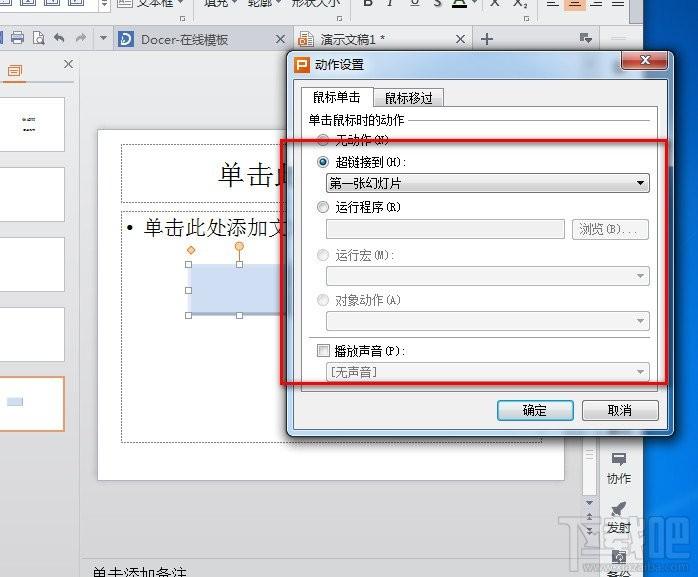Expand the quick access toolbar dropdown arrow

(103, 38)
